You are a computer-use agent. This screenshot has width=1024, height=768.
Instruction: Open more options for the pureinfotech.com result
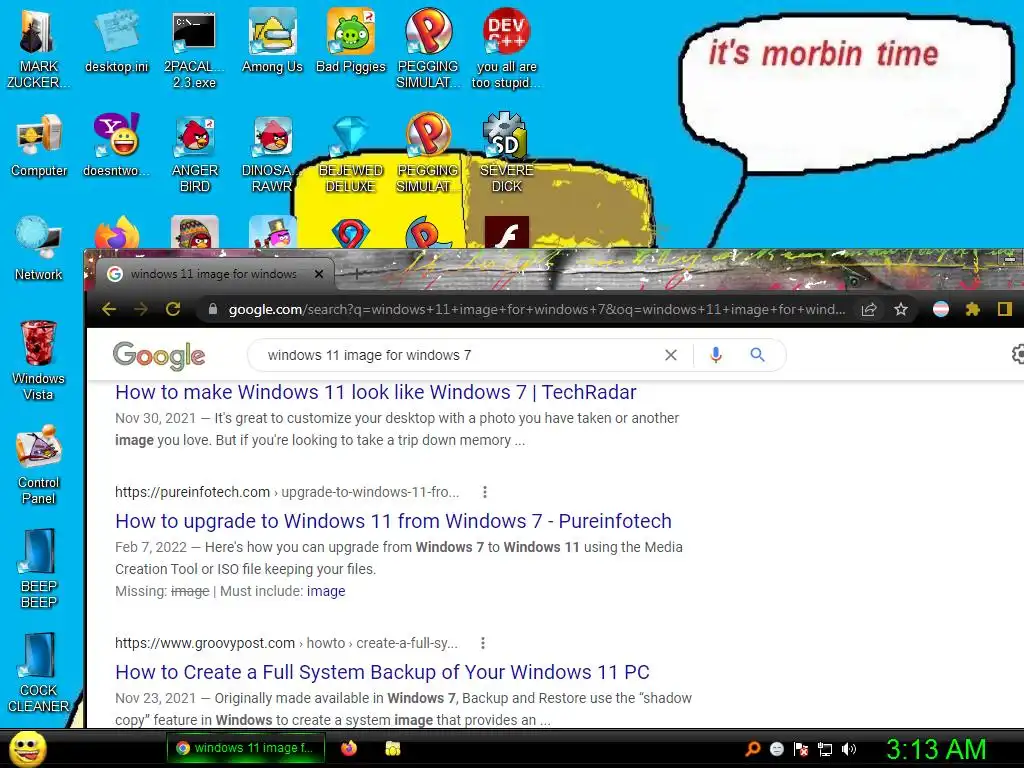point(485,492)
